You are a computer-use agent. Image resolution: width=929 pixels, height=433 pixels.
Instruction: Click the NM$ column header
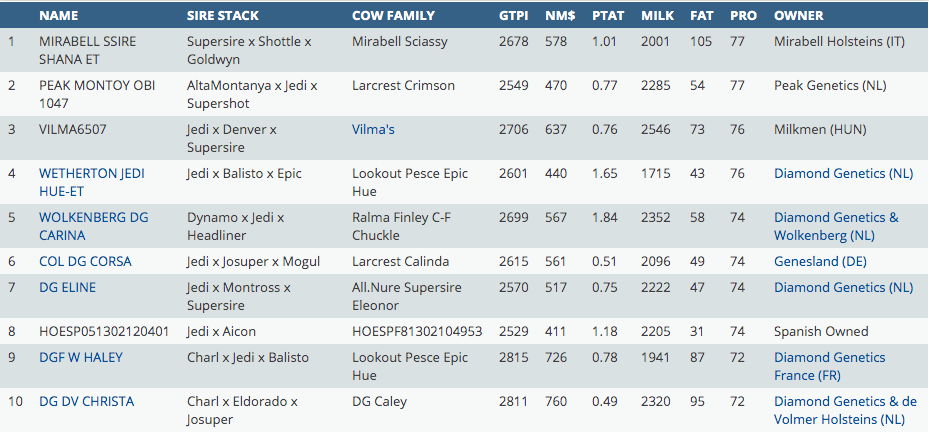coord(560,16)
